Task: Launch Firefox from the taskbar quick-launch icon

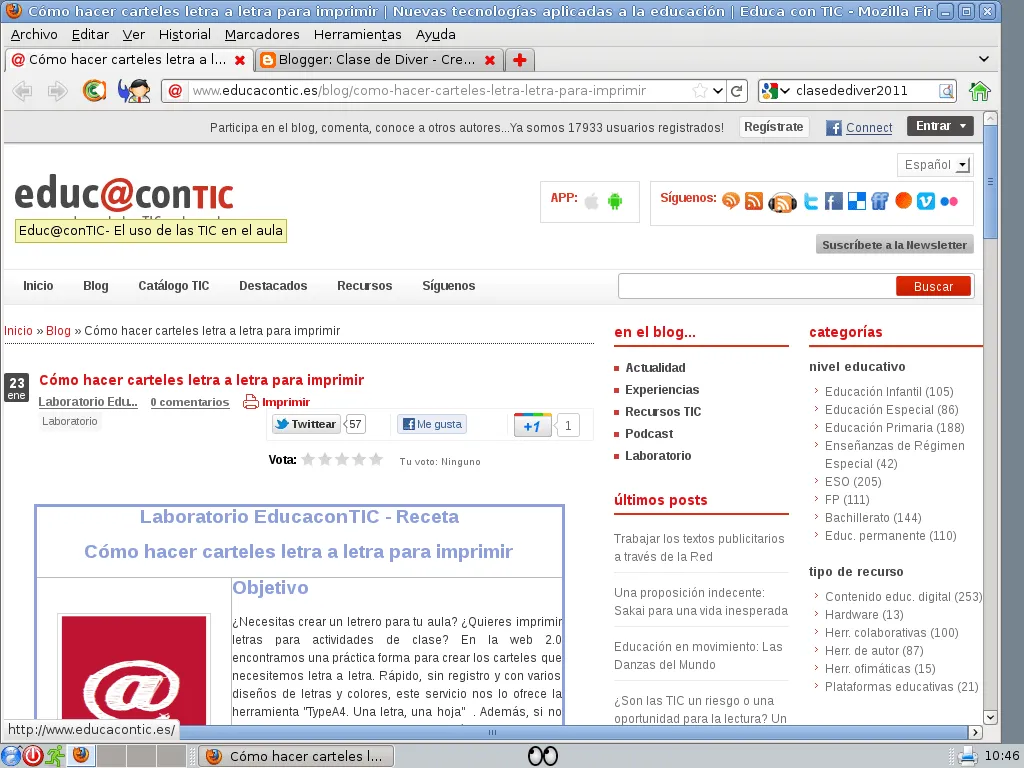Action: click(x=81, y=756)
